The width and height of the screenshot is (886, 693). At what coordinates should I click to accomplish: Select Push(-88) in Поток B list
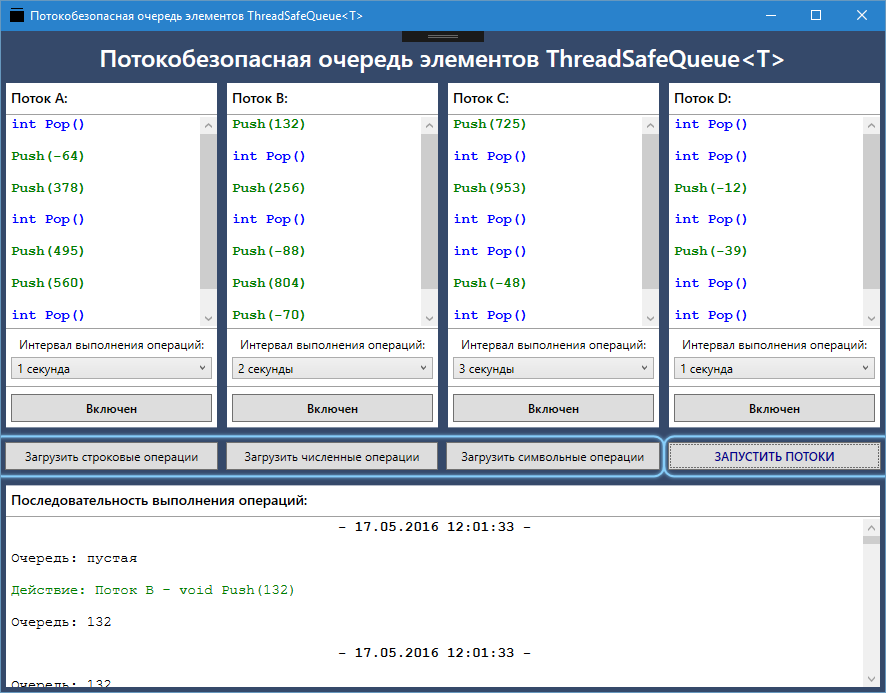click(x=269, y=250)
